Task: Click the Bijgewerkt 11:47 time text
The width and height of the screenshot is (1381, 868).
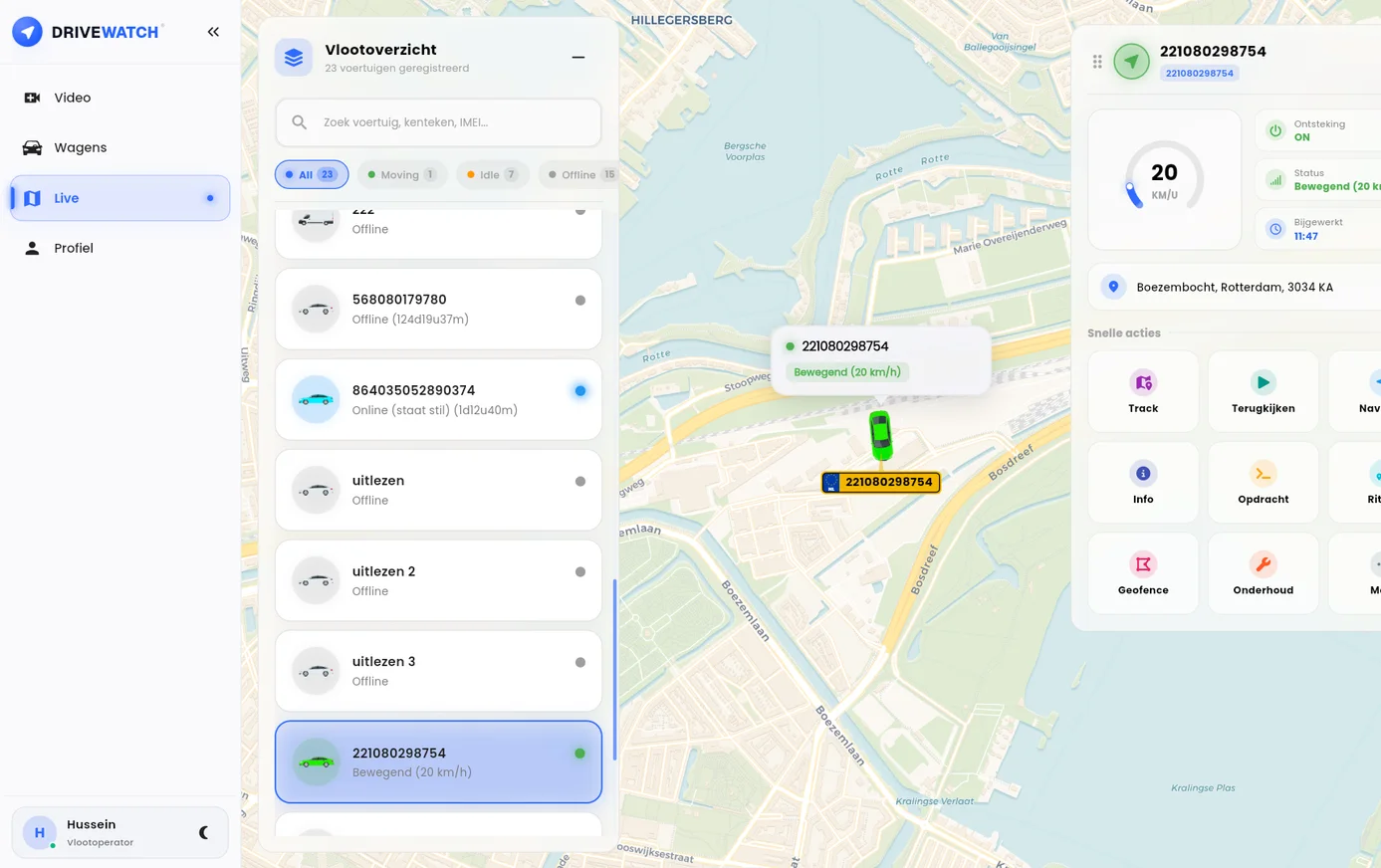Action: [1305, 236]
